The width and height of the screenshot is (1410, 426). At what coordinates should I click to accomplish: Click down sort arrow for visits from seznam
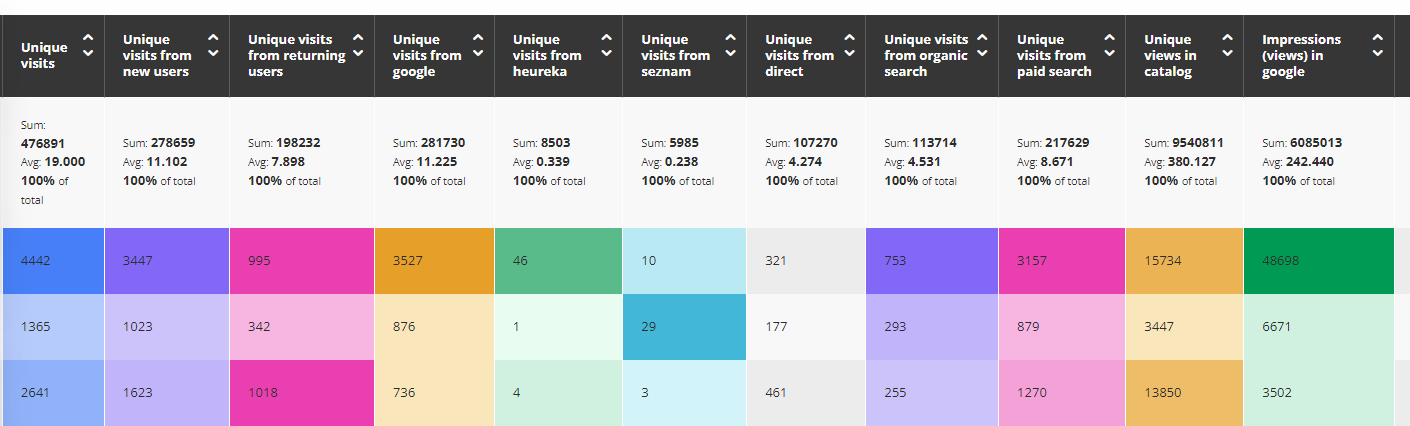coord(730,53)
